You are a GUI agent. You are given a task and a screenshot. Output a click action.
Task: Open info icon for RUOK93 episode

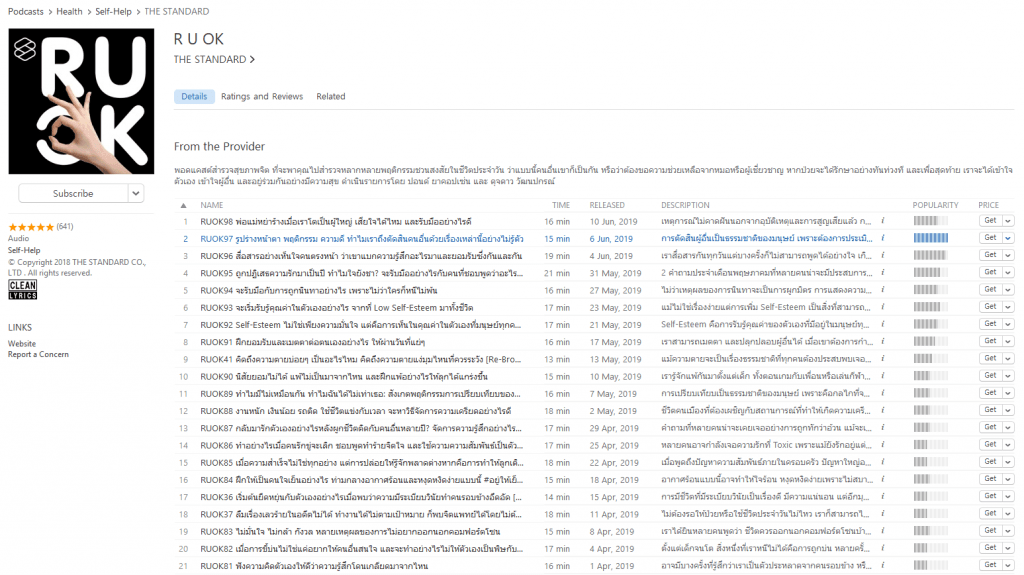[882, 307]
